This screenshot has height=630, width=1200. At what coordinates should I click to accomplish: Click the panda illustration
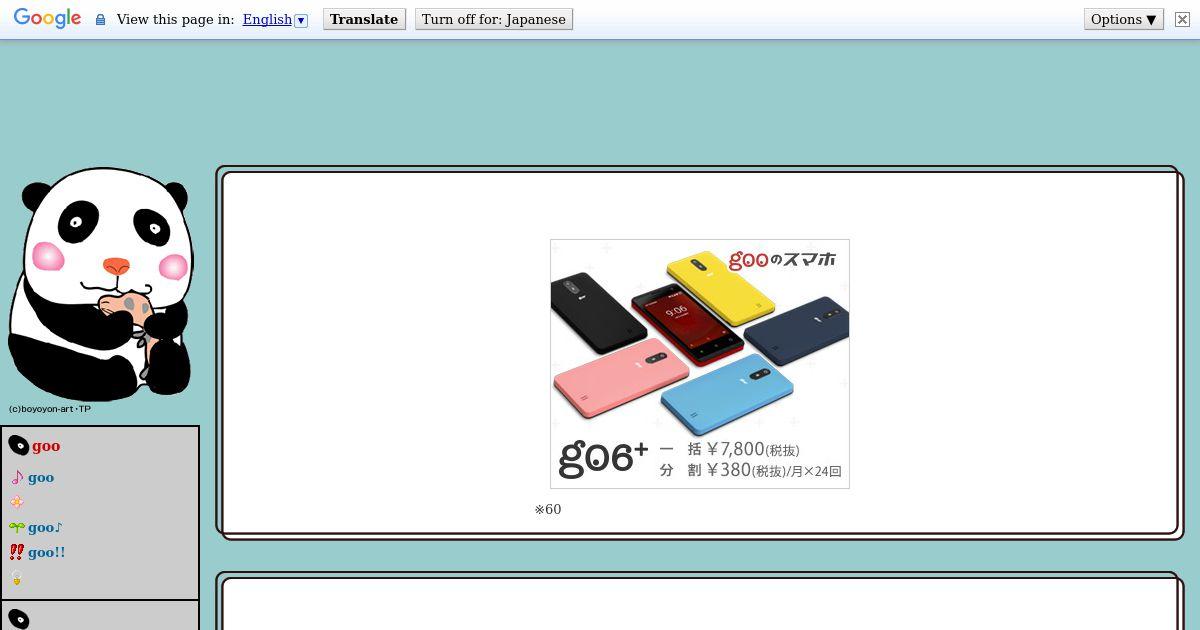click(x=100, y=284)
